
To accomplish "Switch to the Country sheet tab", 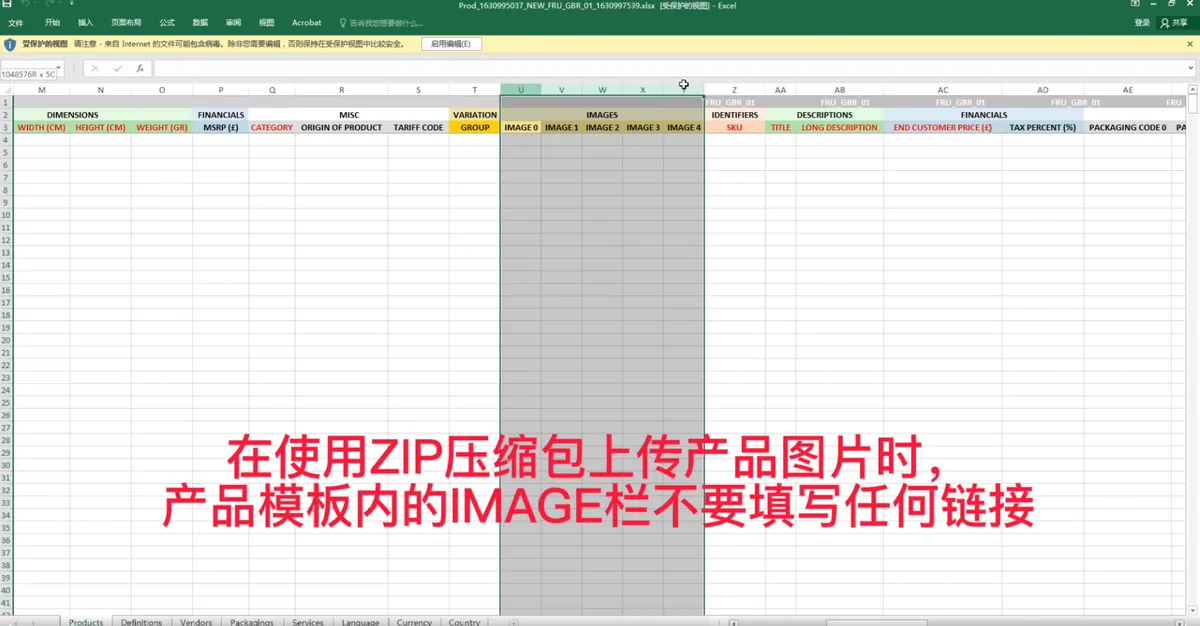I will click(x=464, y=621).
